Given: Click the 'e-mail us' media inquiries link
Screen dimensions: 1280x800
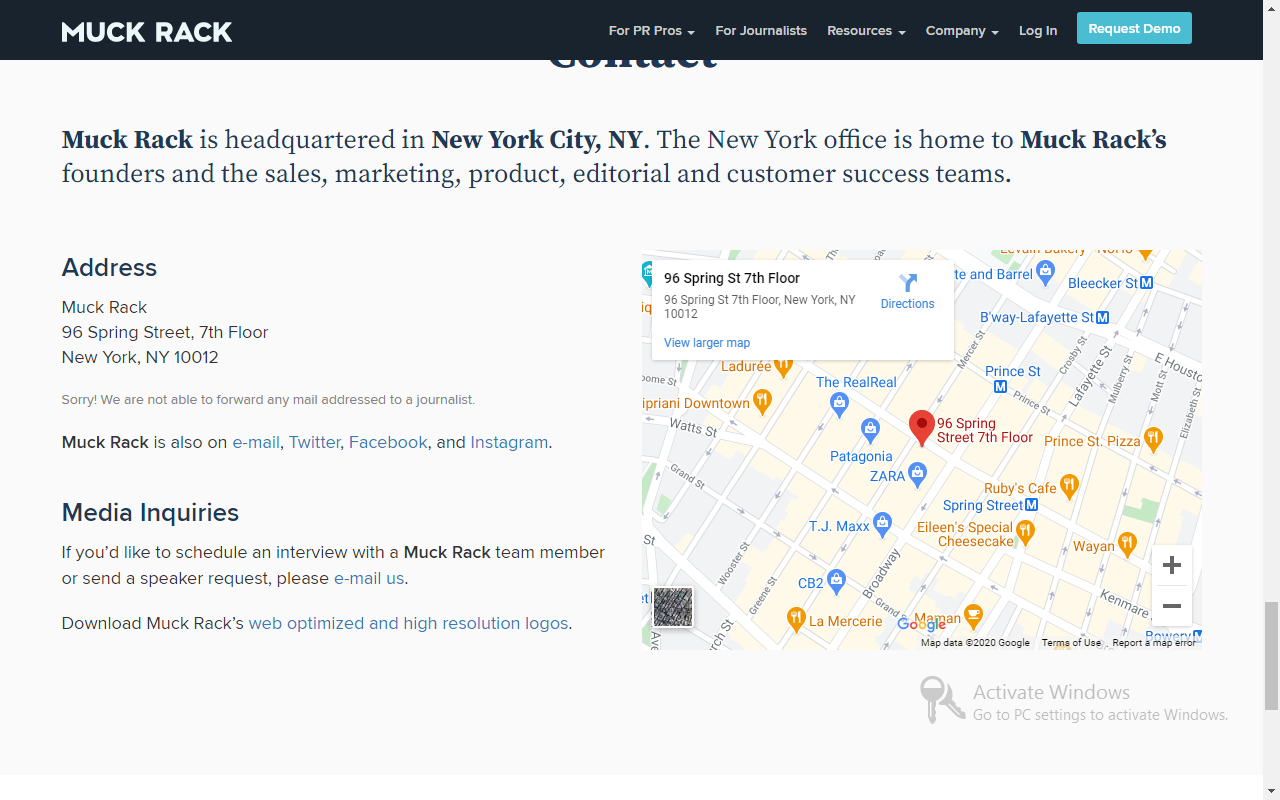Looking at the screenshot, I should point(369,578).
